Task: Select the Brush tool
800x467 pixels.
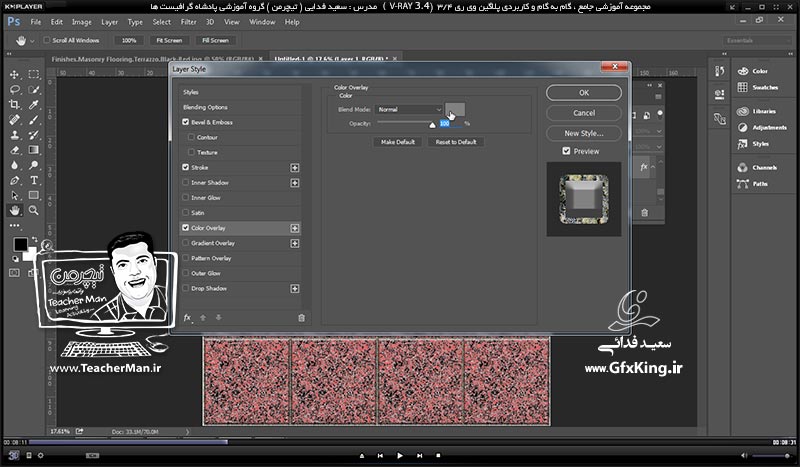Action: (x=34, y=120)
